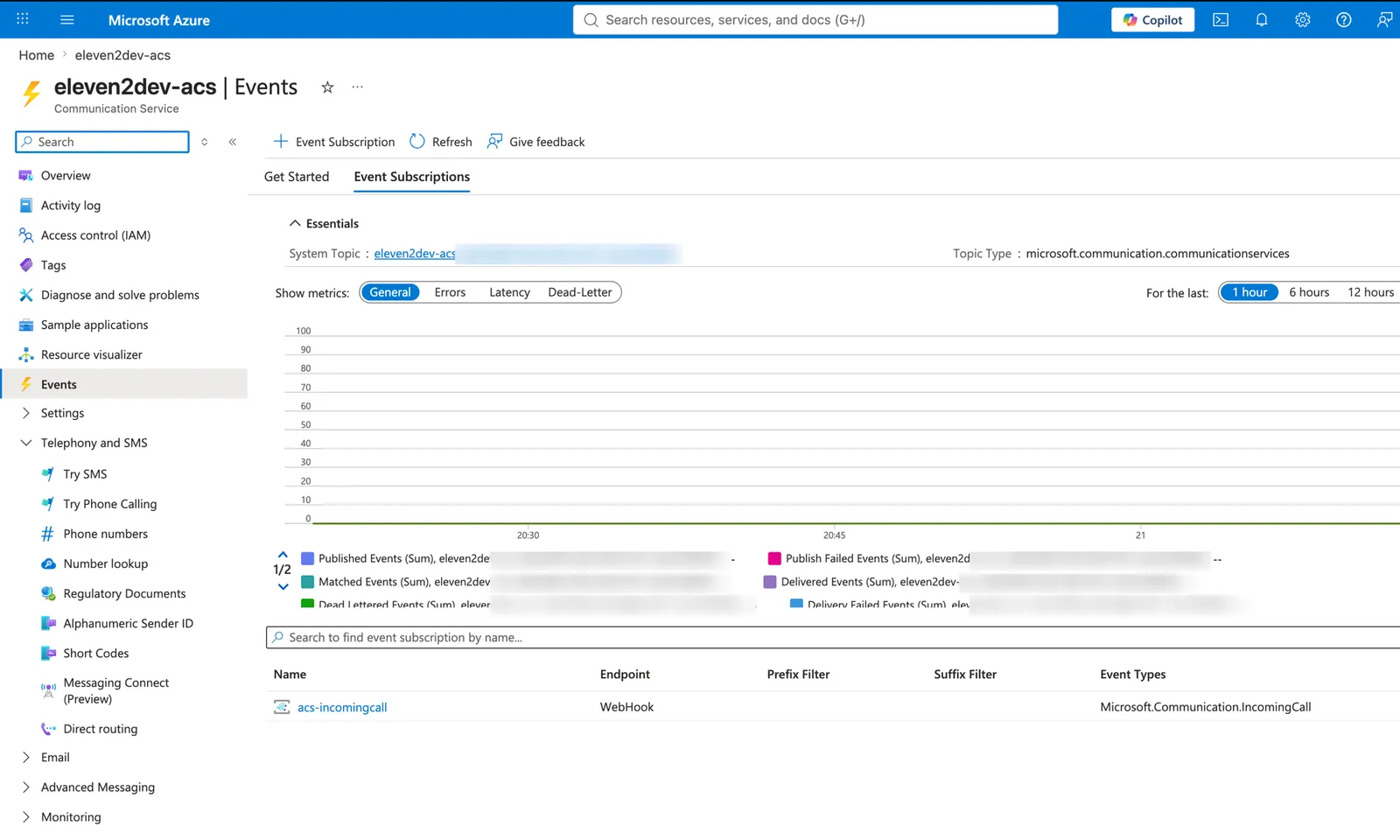Show Latency metrics
This screenshot has height=840, width=1400.
[x=509, y=292]
